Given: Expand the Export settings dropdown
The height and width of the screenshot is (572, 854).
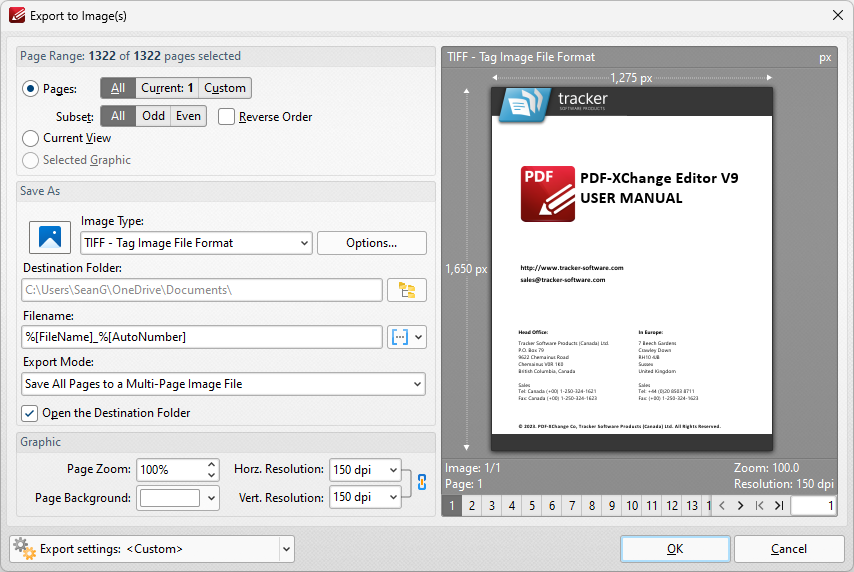Looking at the screenshot, I should click(286, 549).
